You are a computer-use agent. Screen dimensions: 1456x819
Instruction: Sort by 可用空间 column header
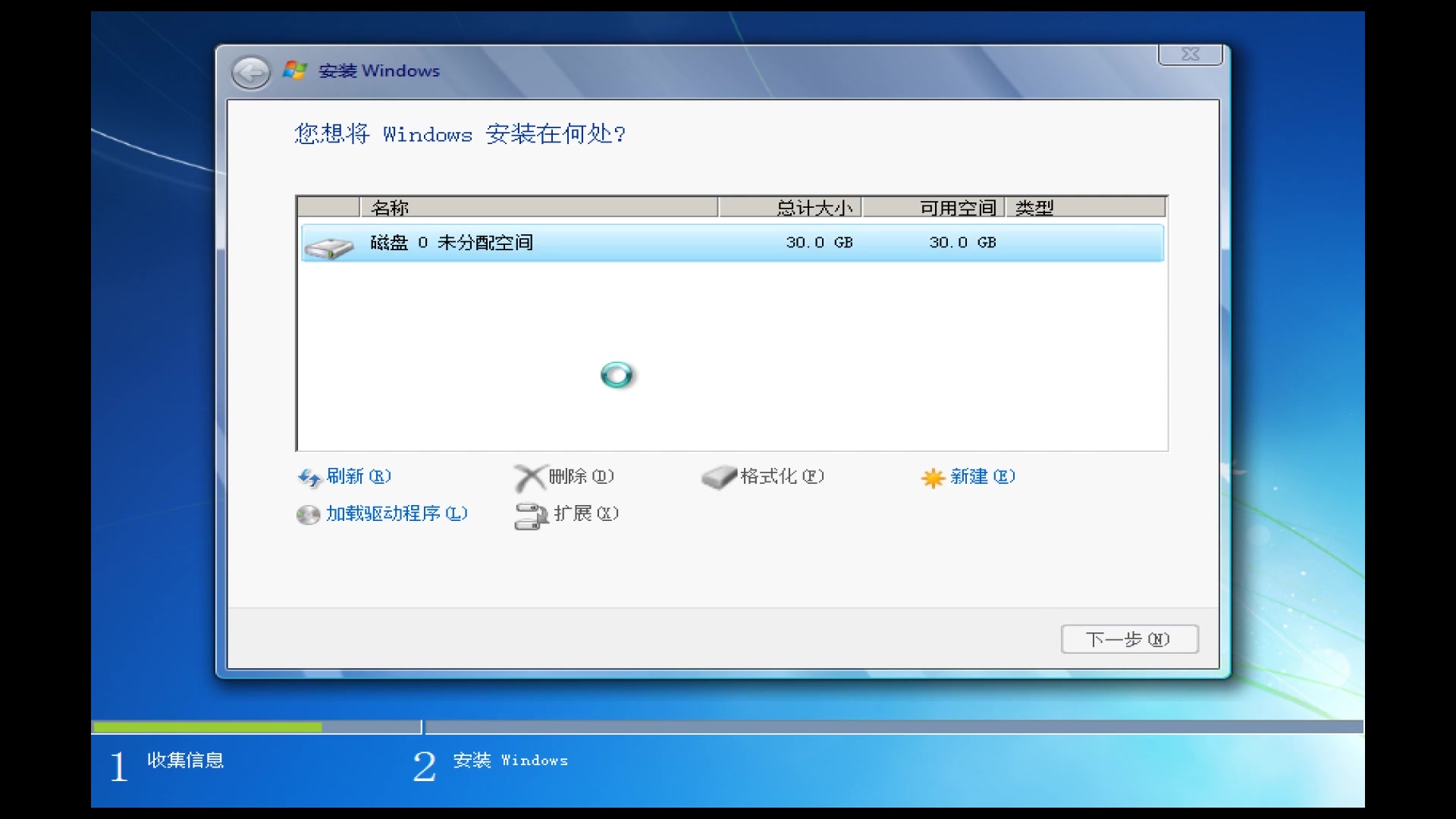pos(934,207)
